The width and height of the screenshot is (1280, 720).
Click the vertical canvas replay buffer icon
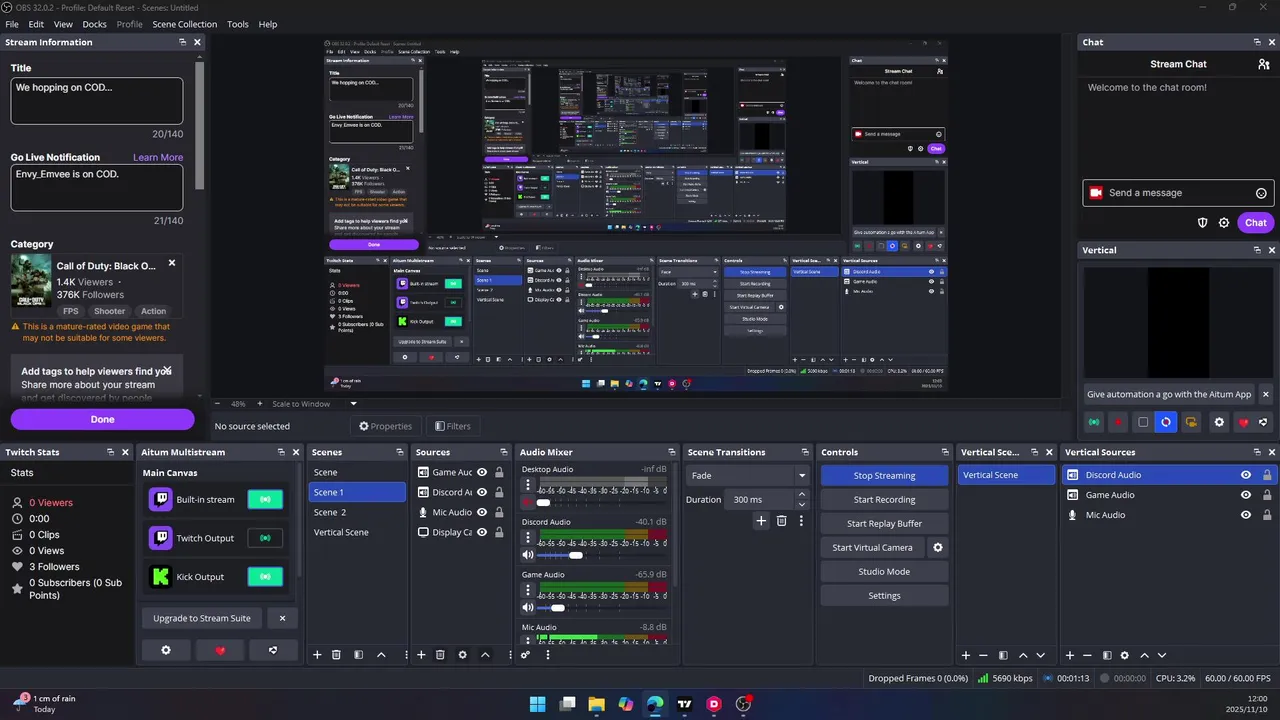(x=1166, y=422)
